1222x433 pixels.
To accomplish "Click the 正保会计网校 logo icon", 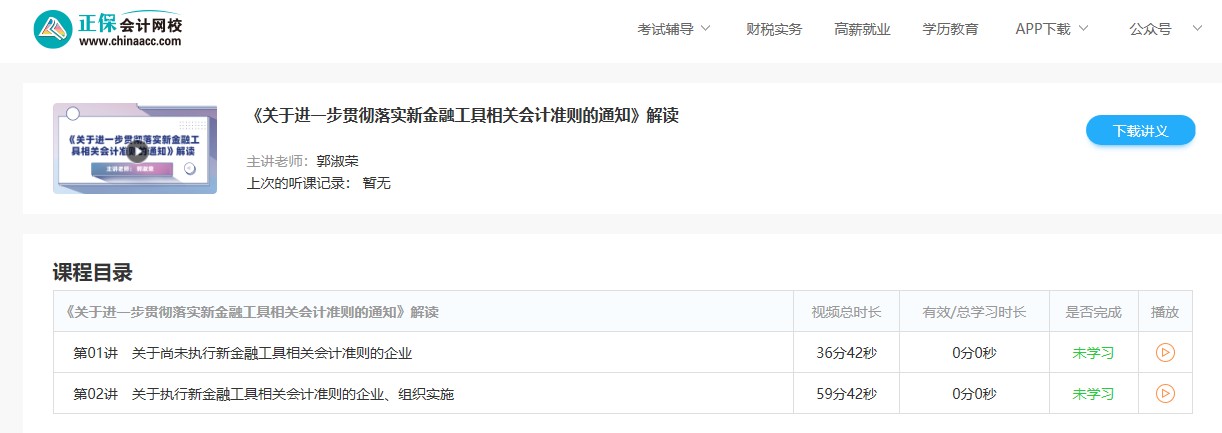I will click(54, 30).
